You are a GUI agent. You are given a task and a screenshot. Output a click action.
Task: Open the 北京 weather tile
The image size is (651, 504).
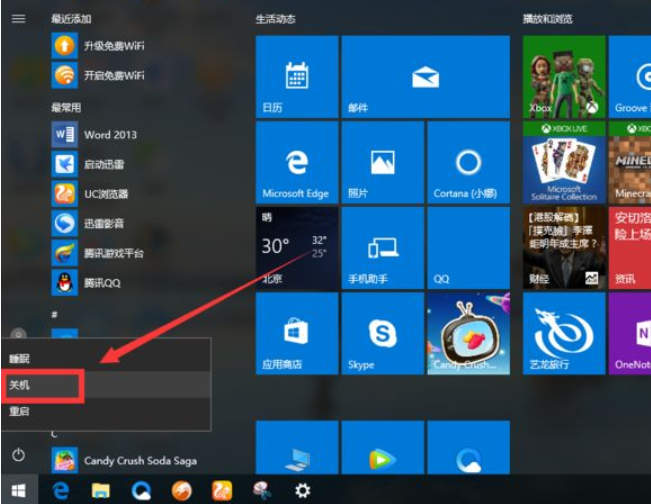point(297,249)
